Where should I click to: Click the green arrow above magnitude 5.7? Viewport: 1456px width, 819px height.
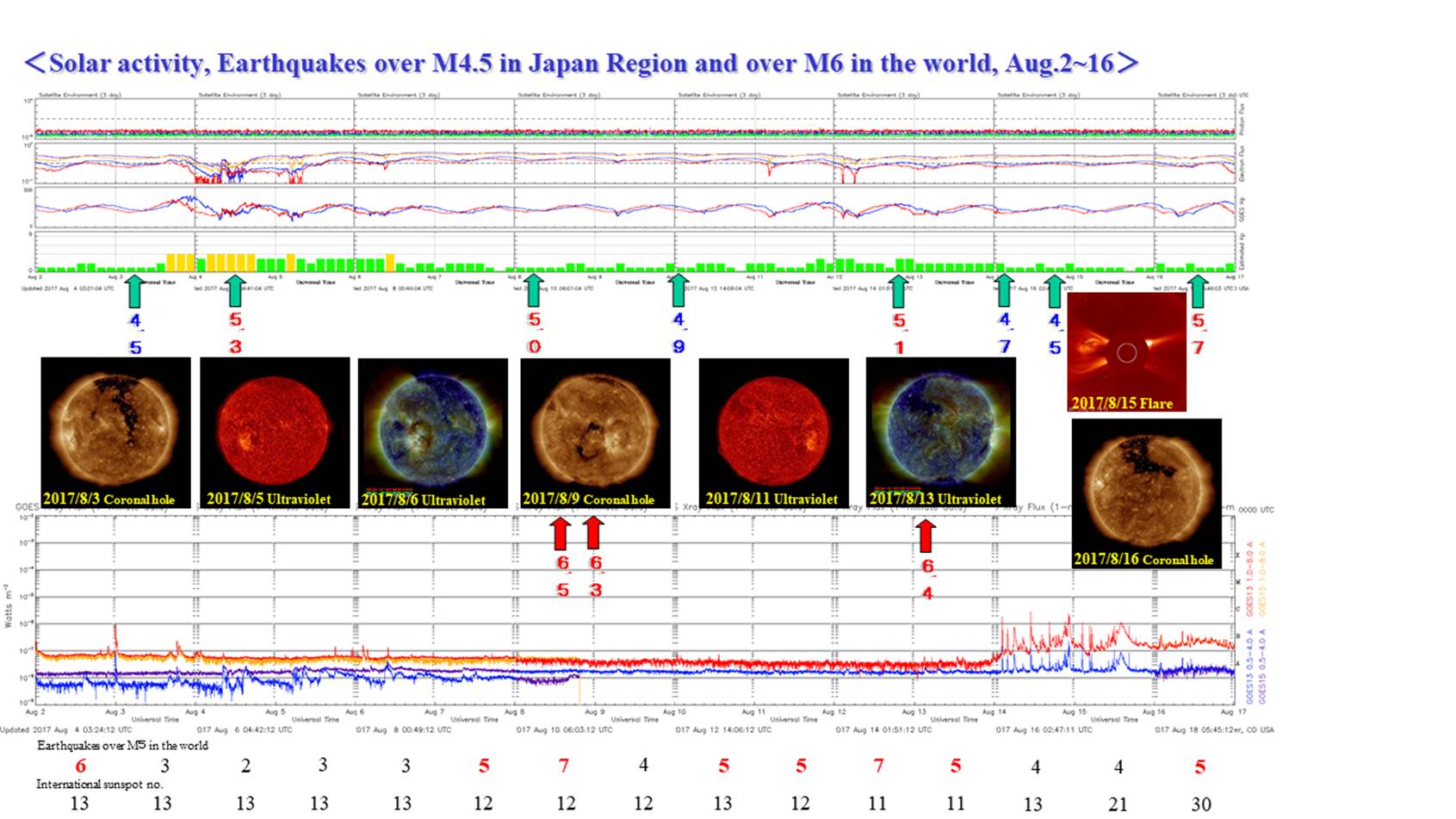1198,291
